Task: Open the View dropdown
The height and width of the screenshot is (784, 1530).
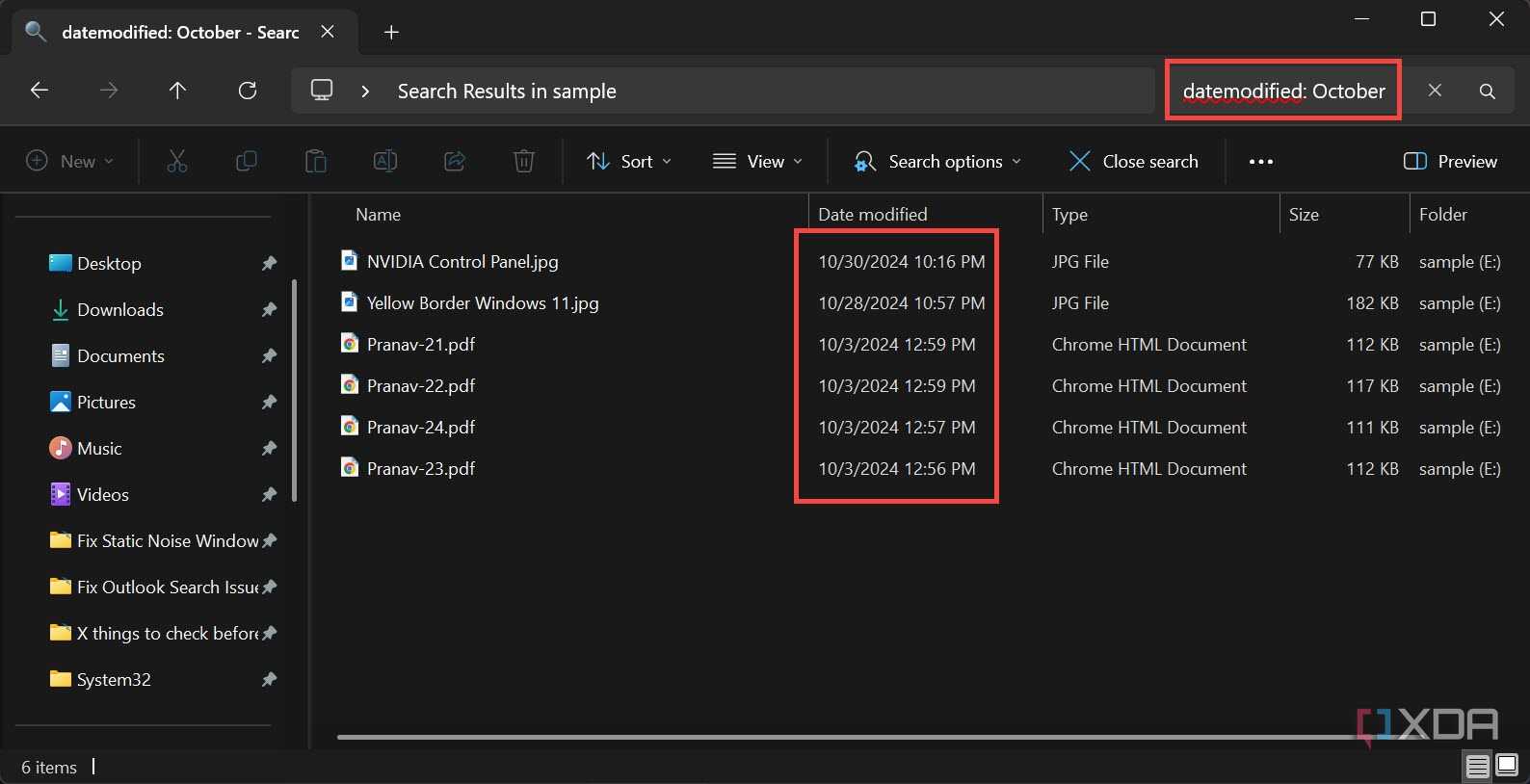Action: click(757, 161)
